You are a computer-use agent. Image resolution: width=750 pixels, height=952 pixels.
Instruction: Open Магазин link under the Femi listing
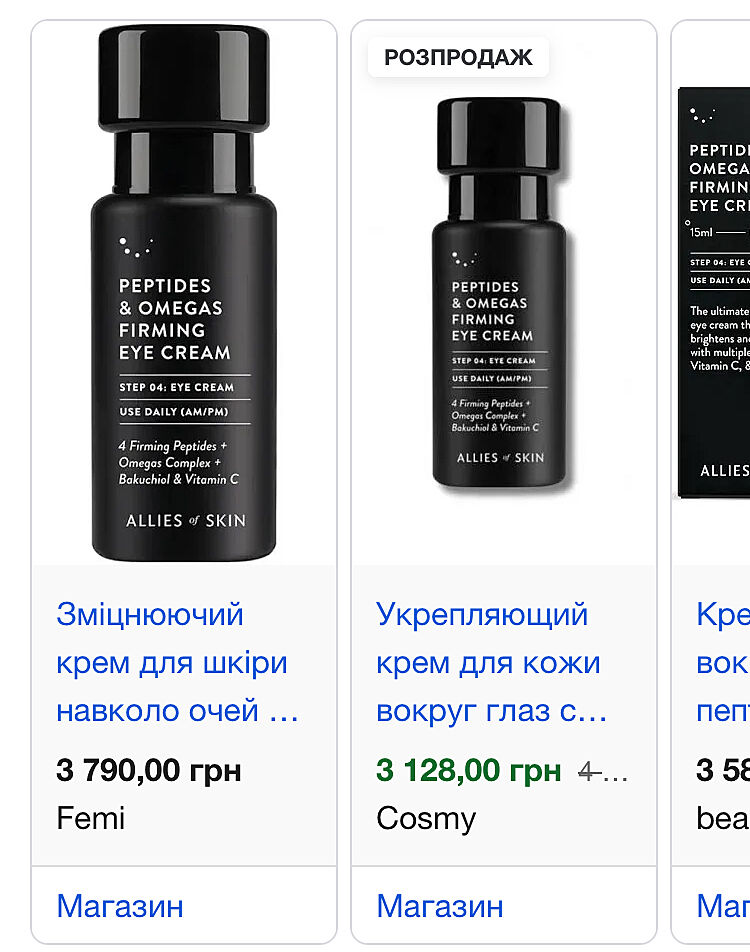120,906
